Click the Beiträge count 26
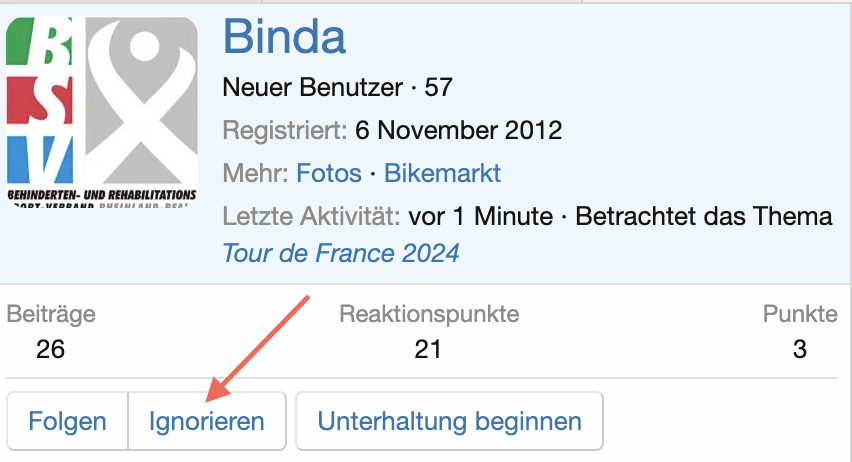This screenshot has width=852, height=462. click(50, 349)
